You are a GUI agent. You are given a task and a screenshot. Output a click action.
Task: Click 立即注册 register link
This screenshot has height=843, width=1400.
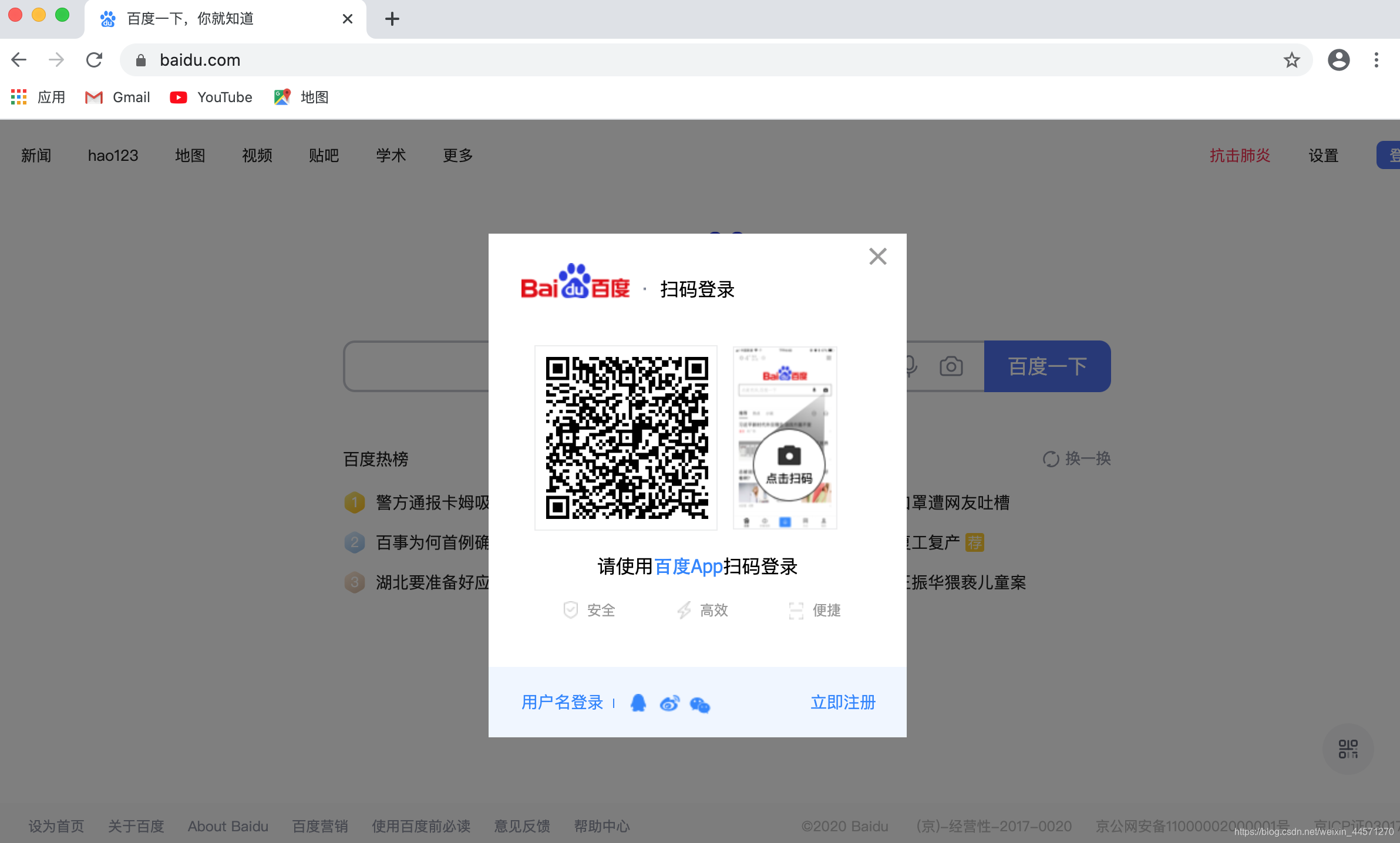pos(843,702)
